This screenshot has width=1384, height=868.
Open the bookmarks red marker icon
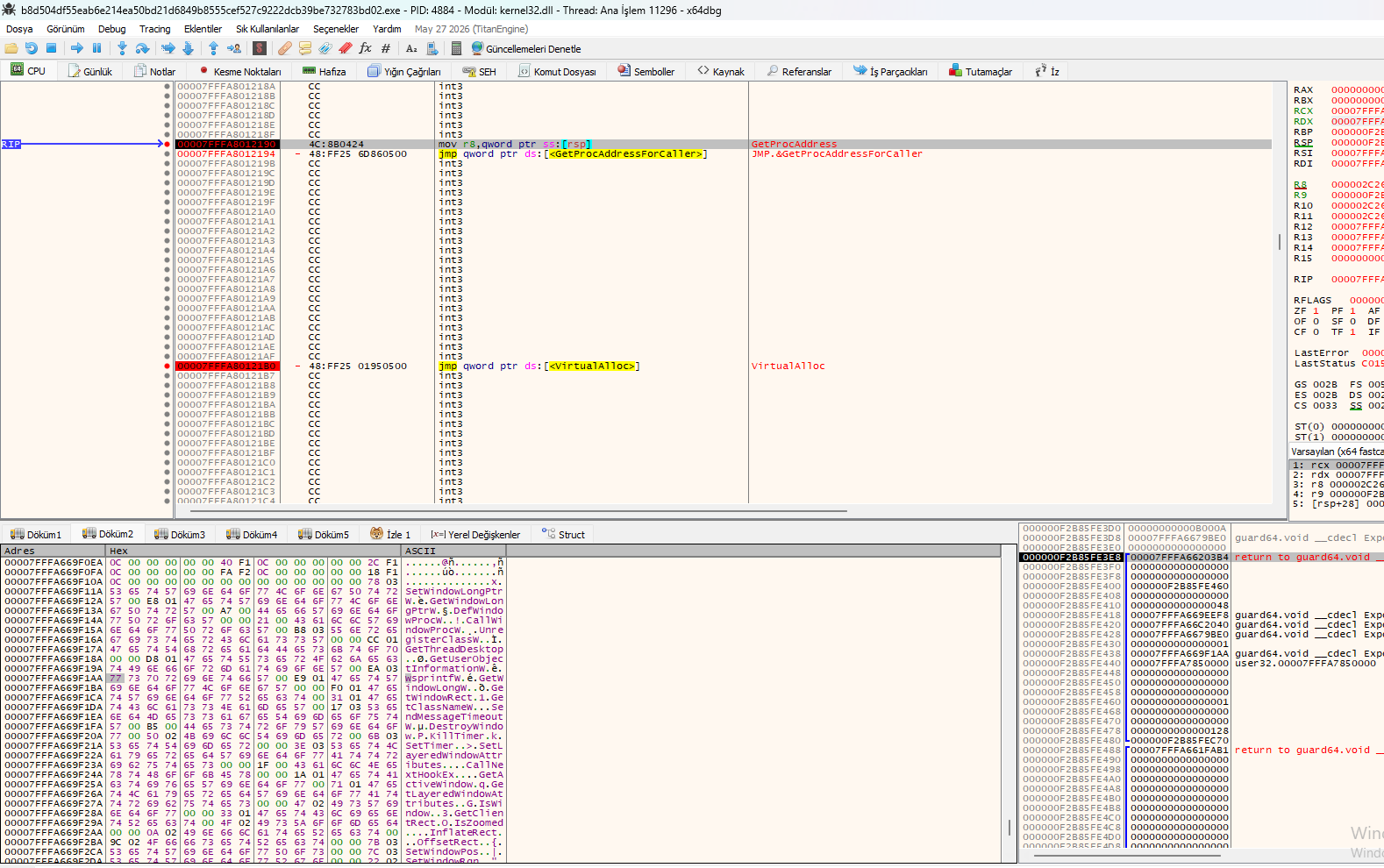(346, 48)
